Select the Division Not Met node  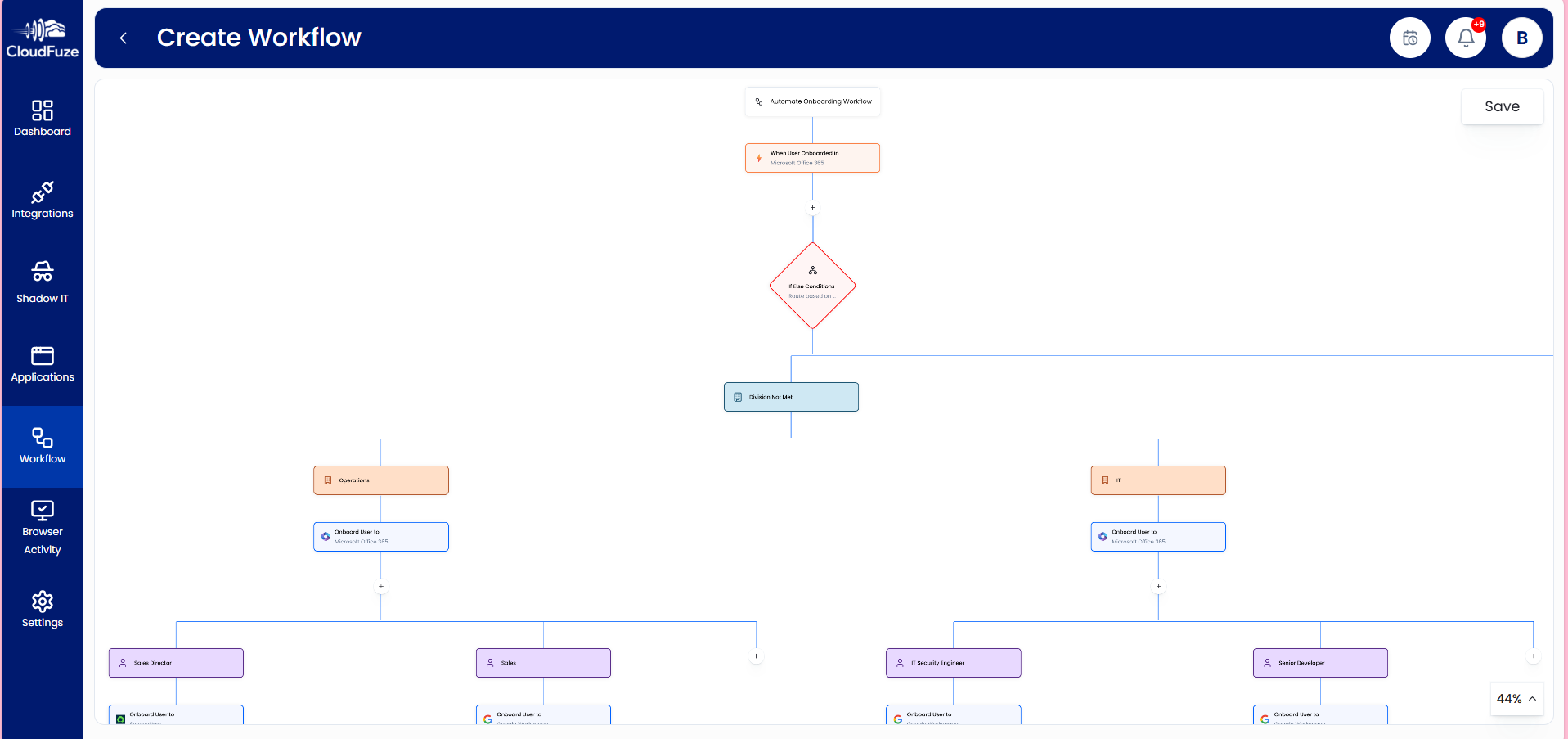[790, 396]
